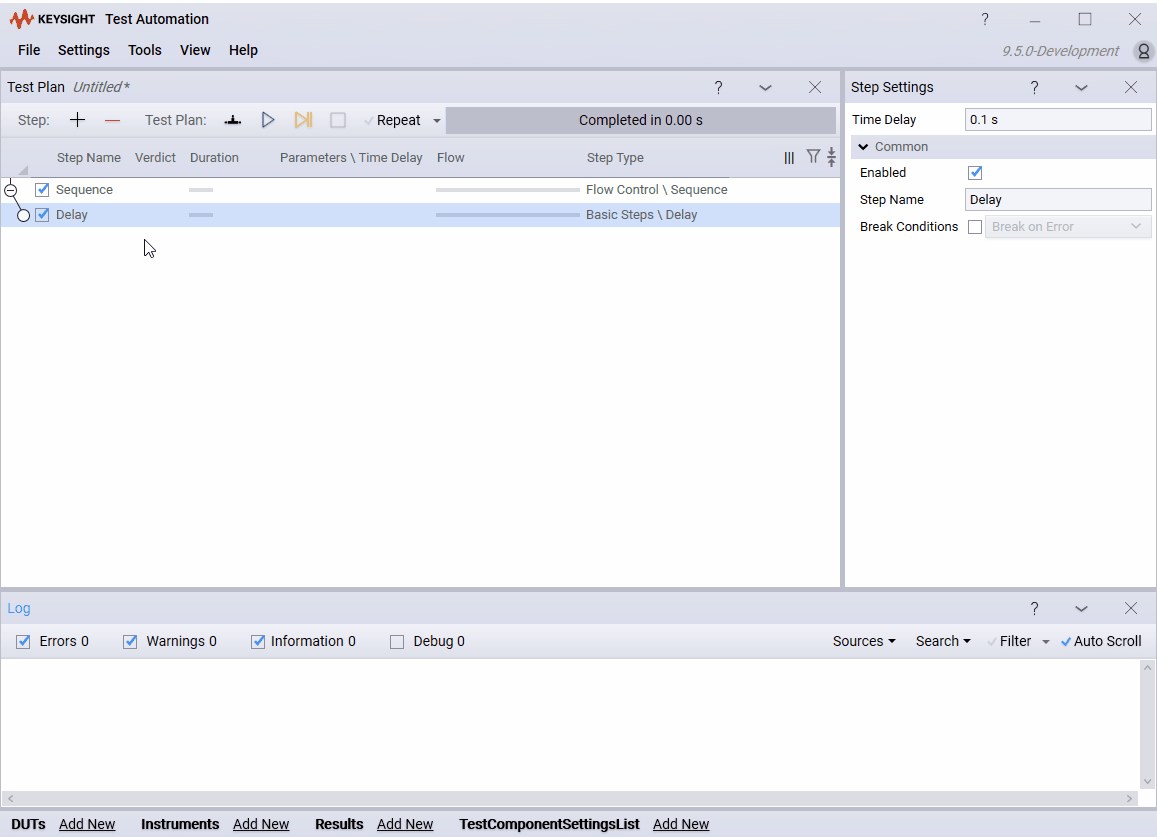Open the Filter dropdown arrow in Log

(x=1046, y=642)
